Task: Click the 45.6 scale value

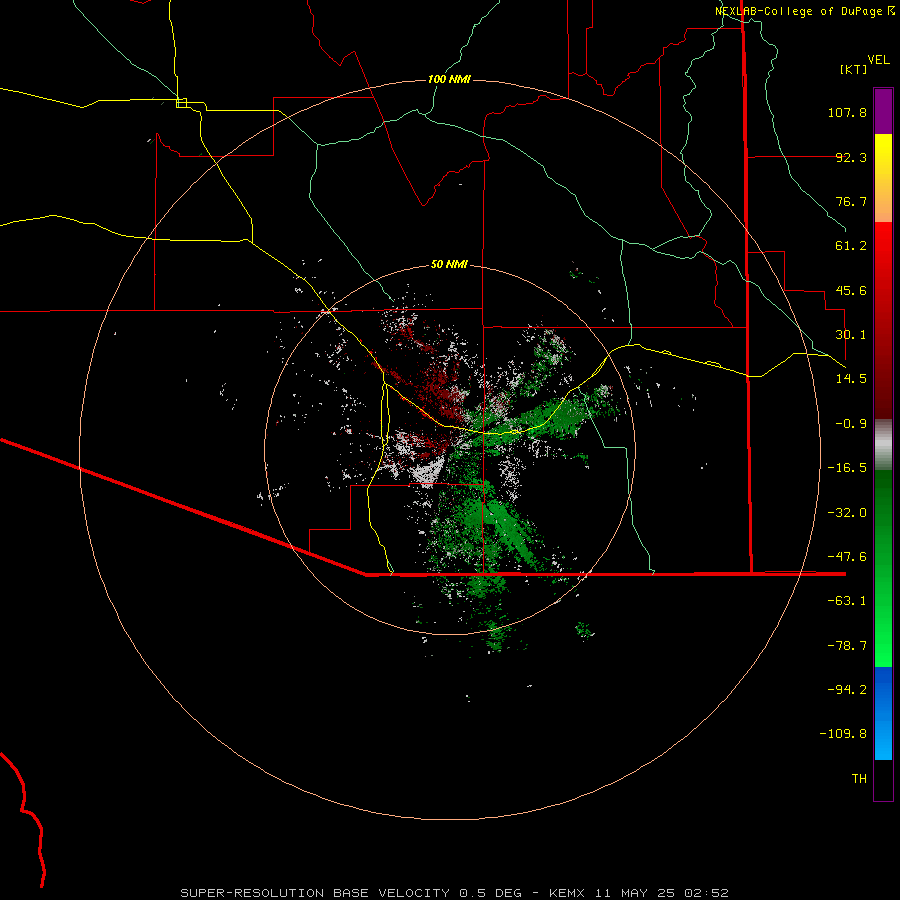Action: click(851, 290)
